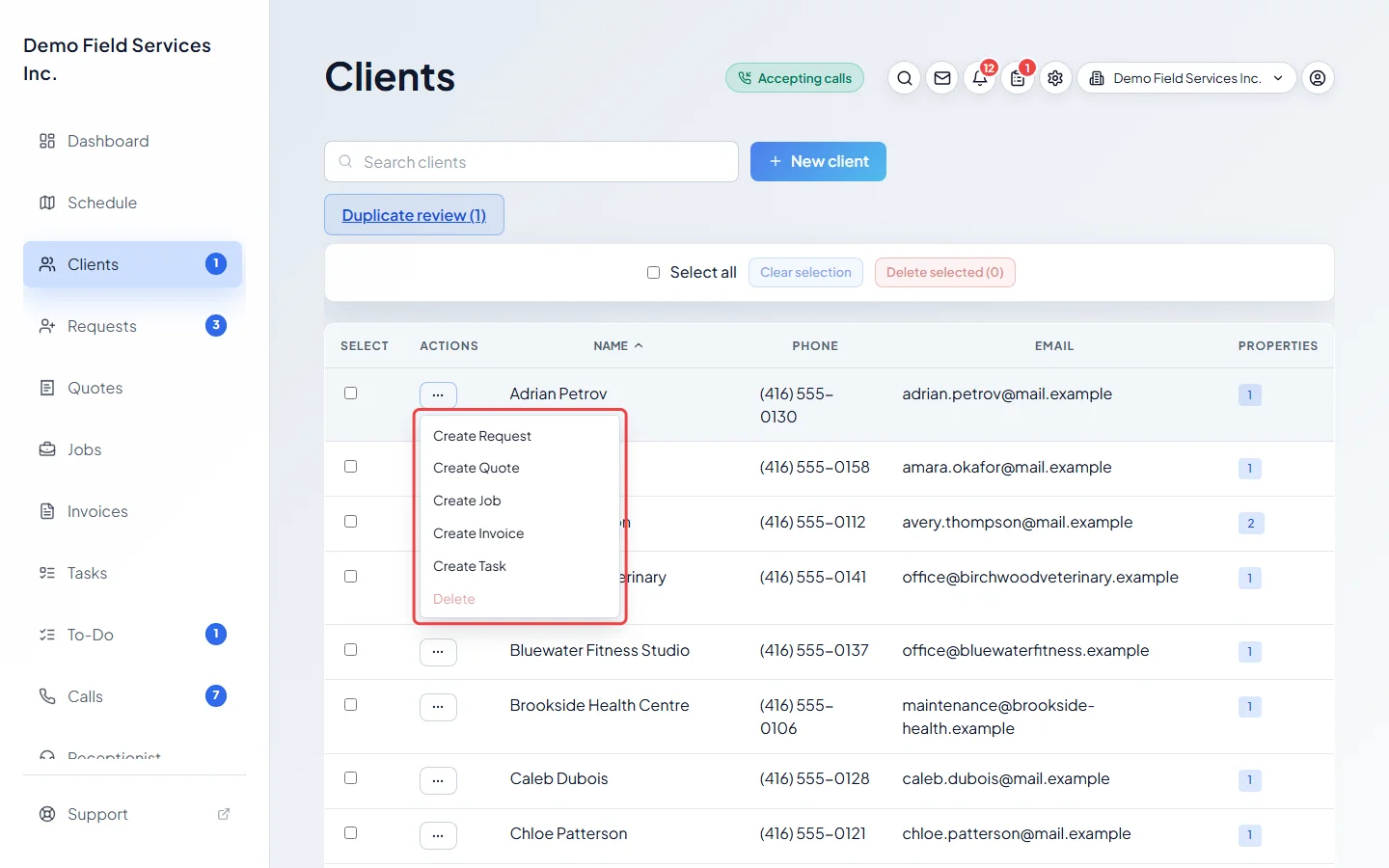
Task: Open the mail envelope icon
Action: (x=942, y=78)
